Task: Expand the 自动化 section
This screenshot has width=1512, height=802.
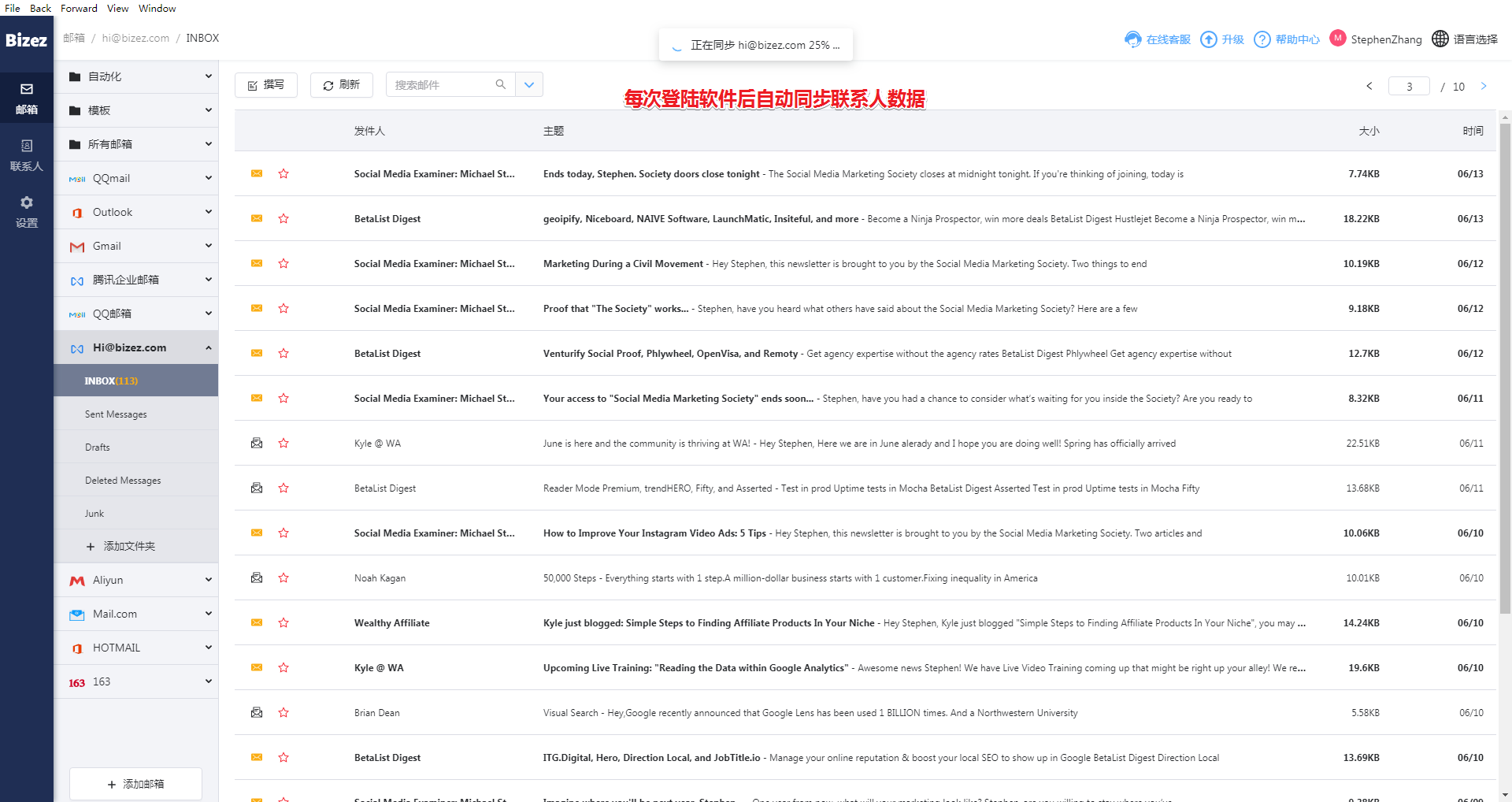Action: [x=209, y=76]
